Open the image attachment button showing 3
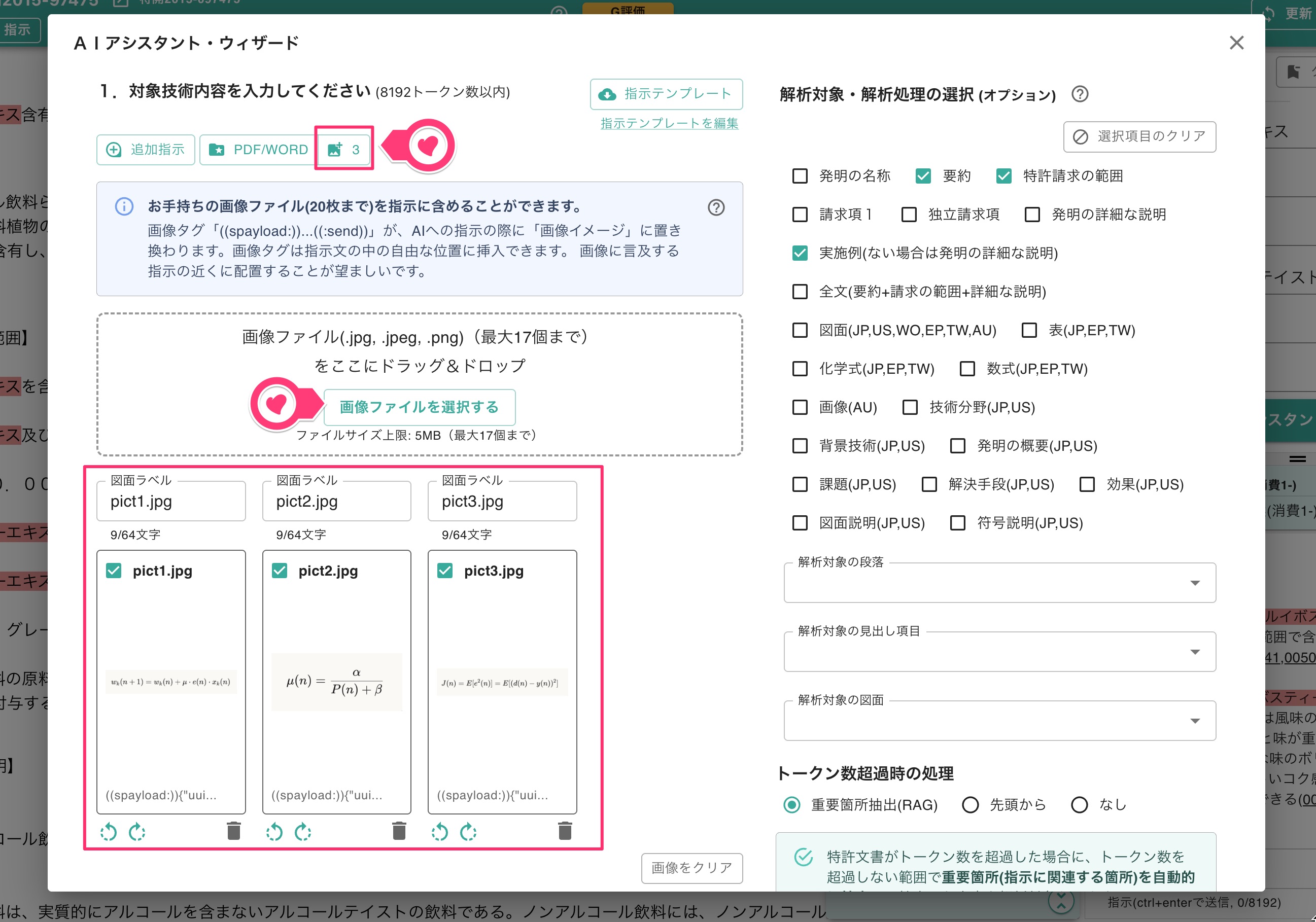The image size is (1316, 922). tap(344, 150)
